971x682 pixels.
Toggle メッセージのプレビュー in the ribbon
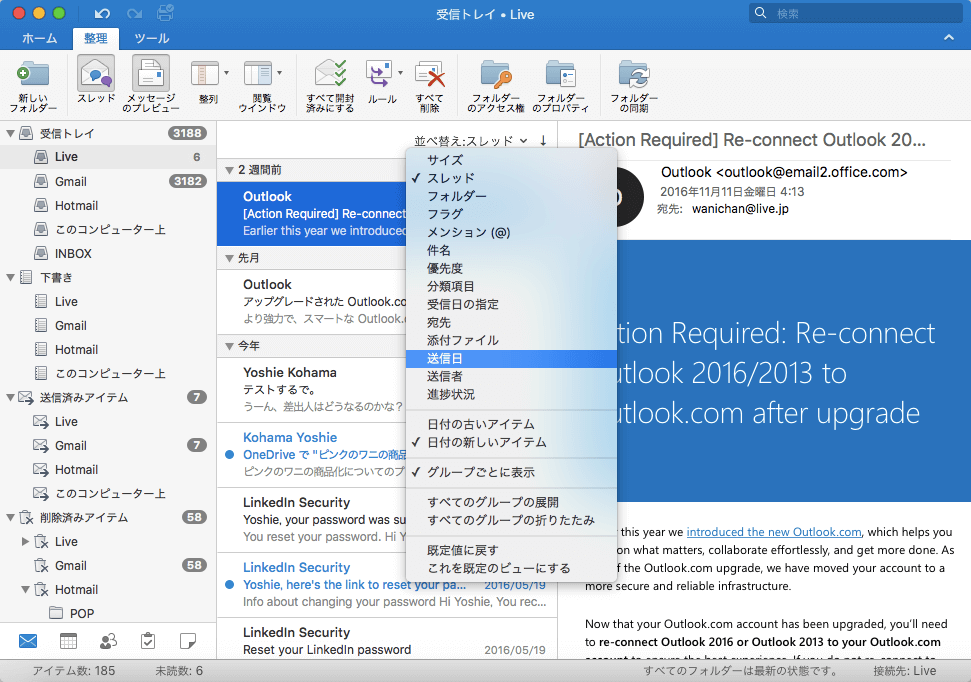click(x=150, y=84)
